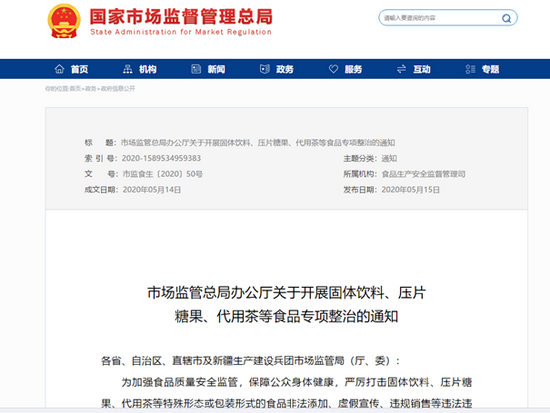Click the heart icon beside 服务

pyautogui.click(x=333, y=69)
